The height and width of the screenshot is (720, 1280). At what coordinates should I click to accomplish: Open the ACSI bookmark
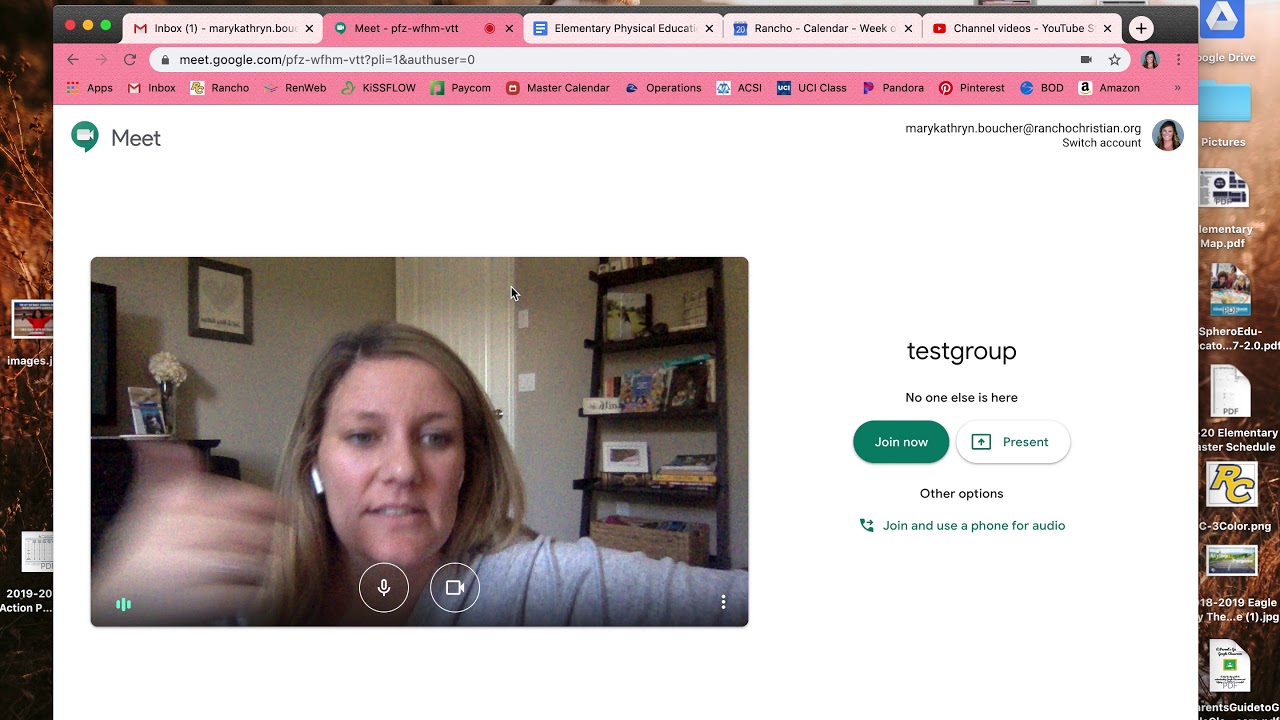[x=739, y=88]
